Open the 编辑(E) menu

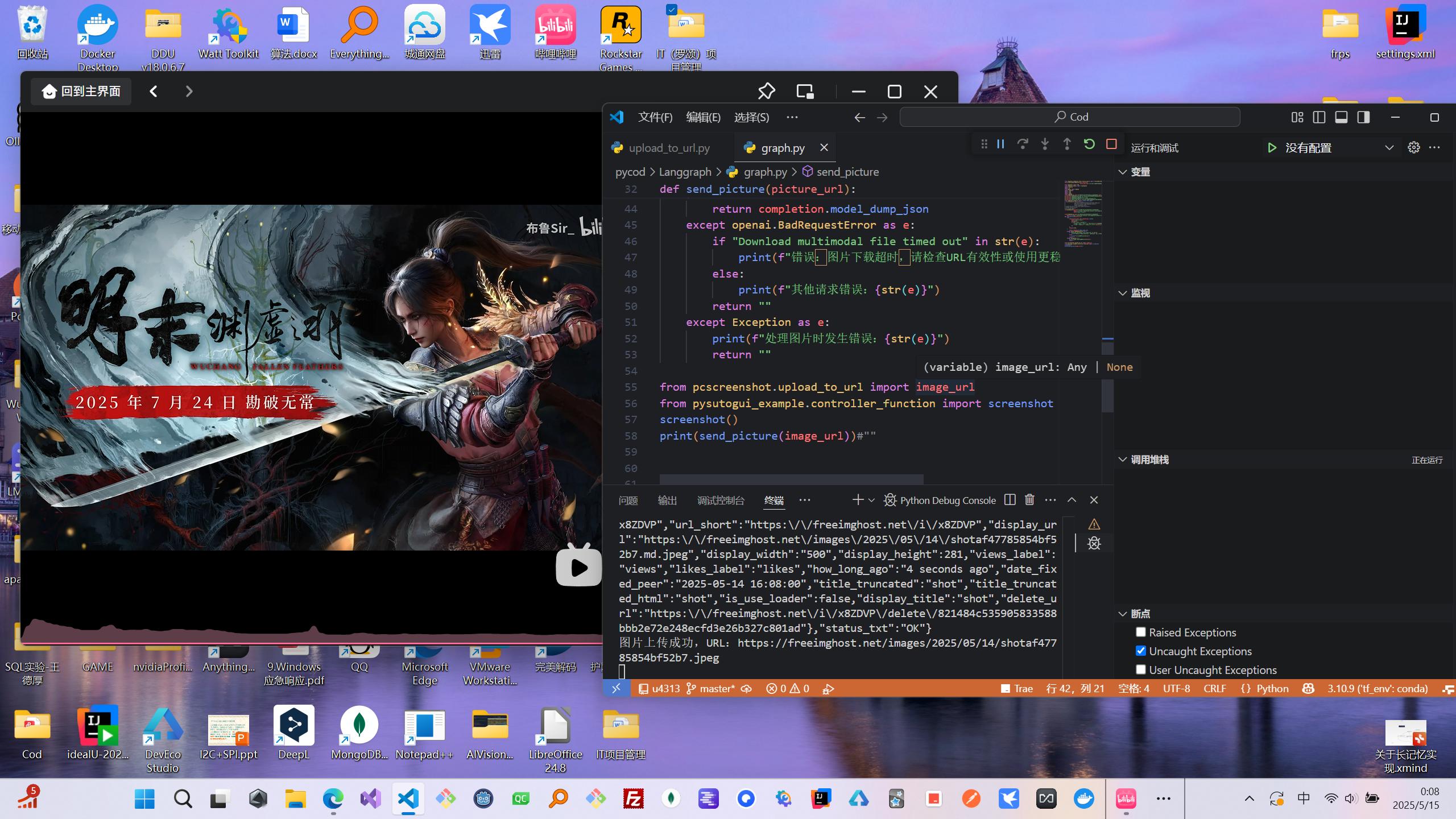[703, 117]
